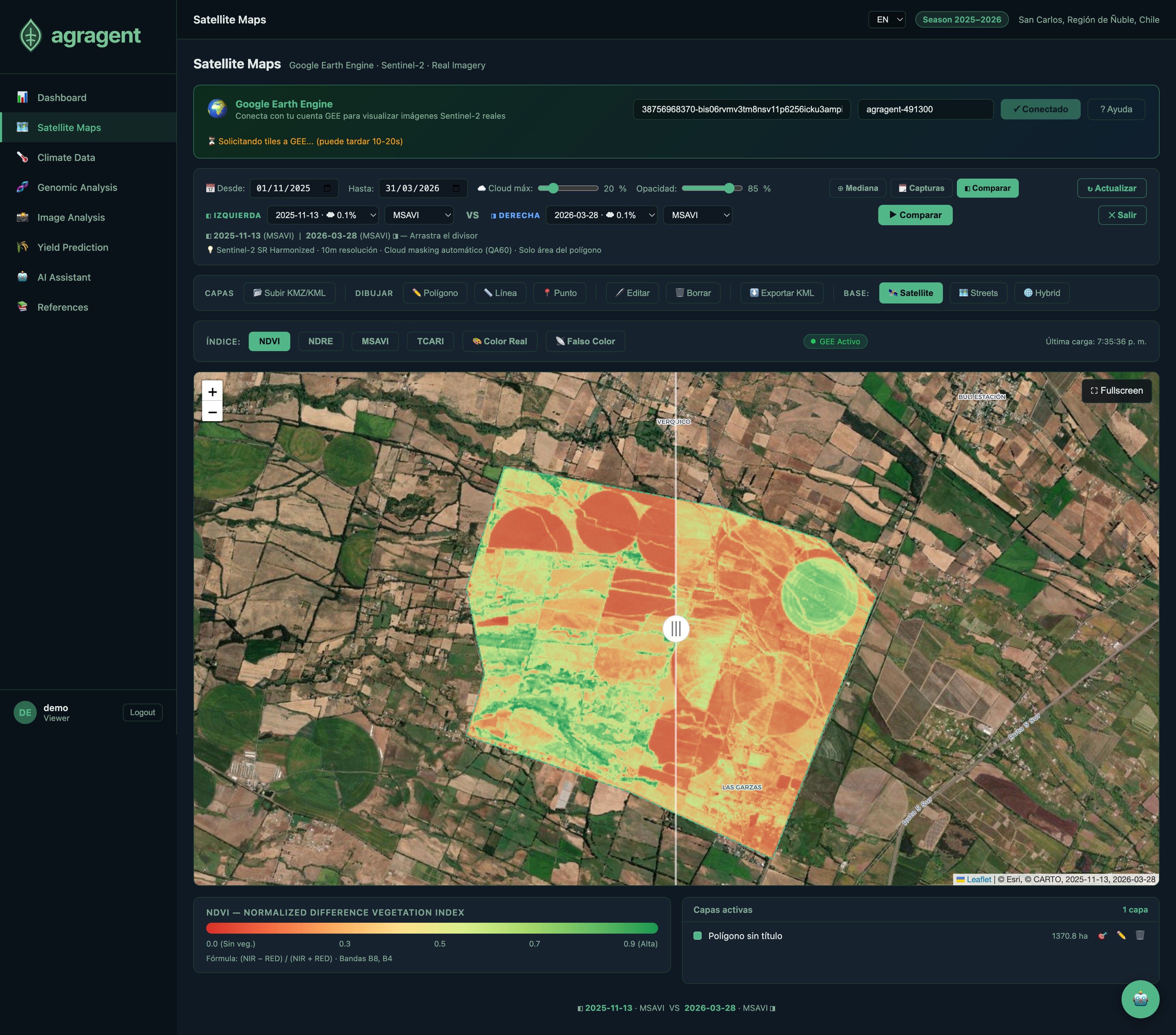
Task: Switch to the NDRE index tab
Action: [321, 341]
